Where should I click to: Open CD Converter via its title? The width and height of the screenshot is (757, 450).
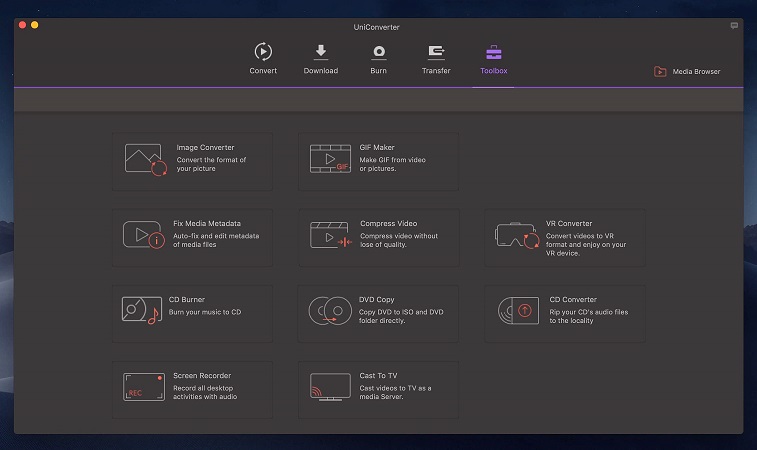(573, 299)
